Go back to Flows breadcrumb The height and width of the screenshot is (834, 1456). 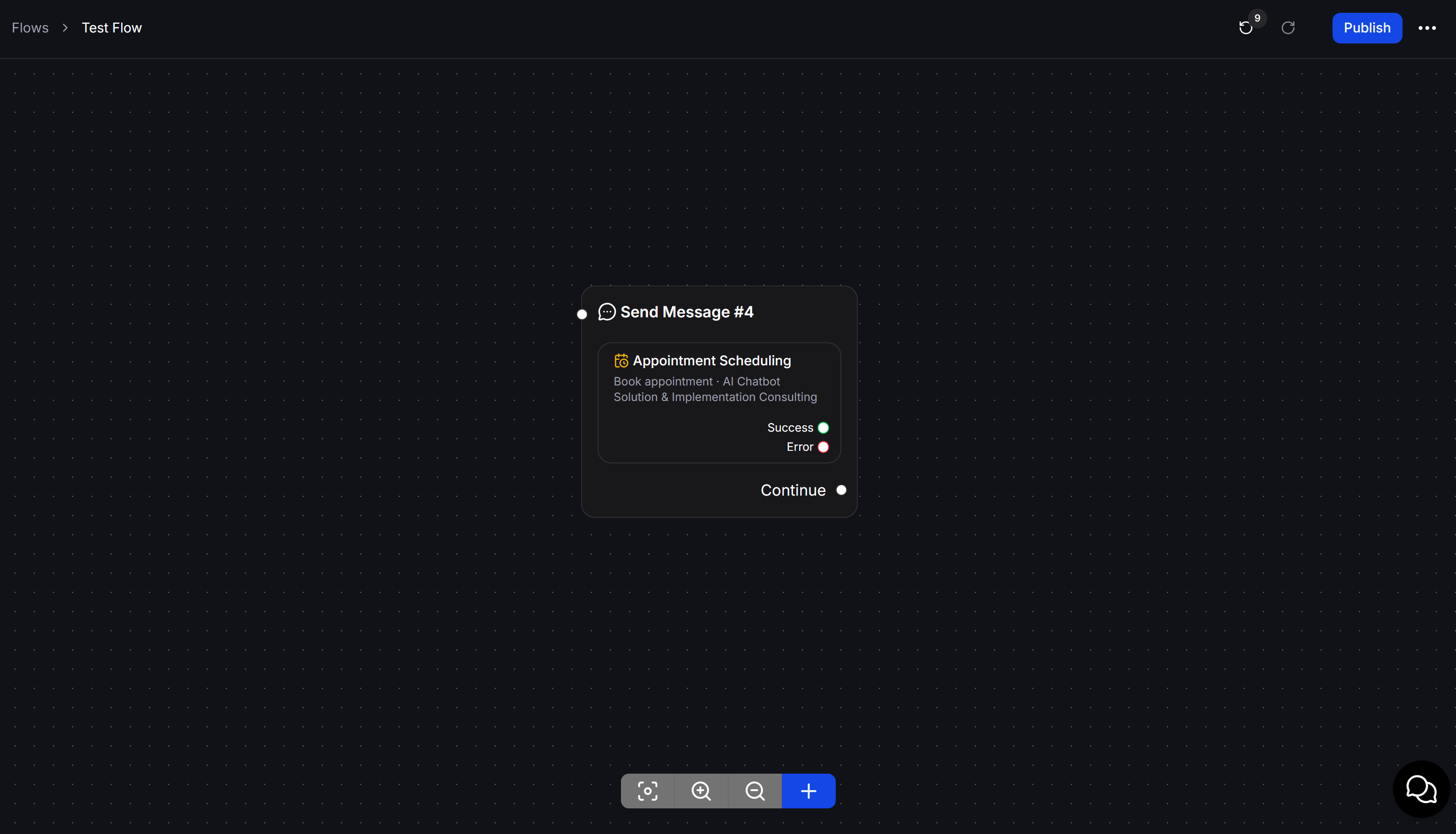tap(30, 27)
